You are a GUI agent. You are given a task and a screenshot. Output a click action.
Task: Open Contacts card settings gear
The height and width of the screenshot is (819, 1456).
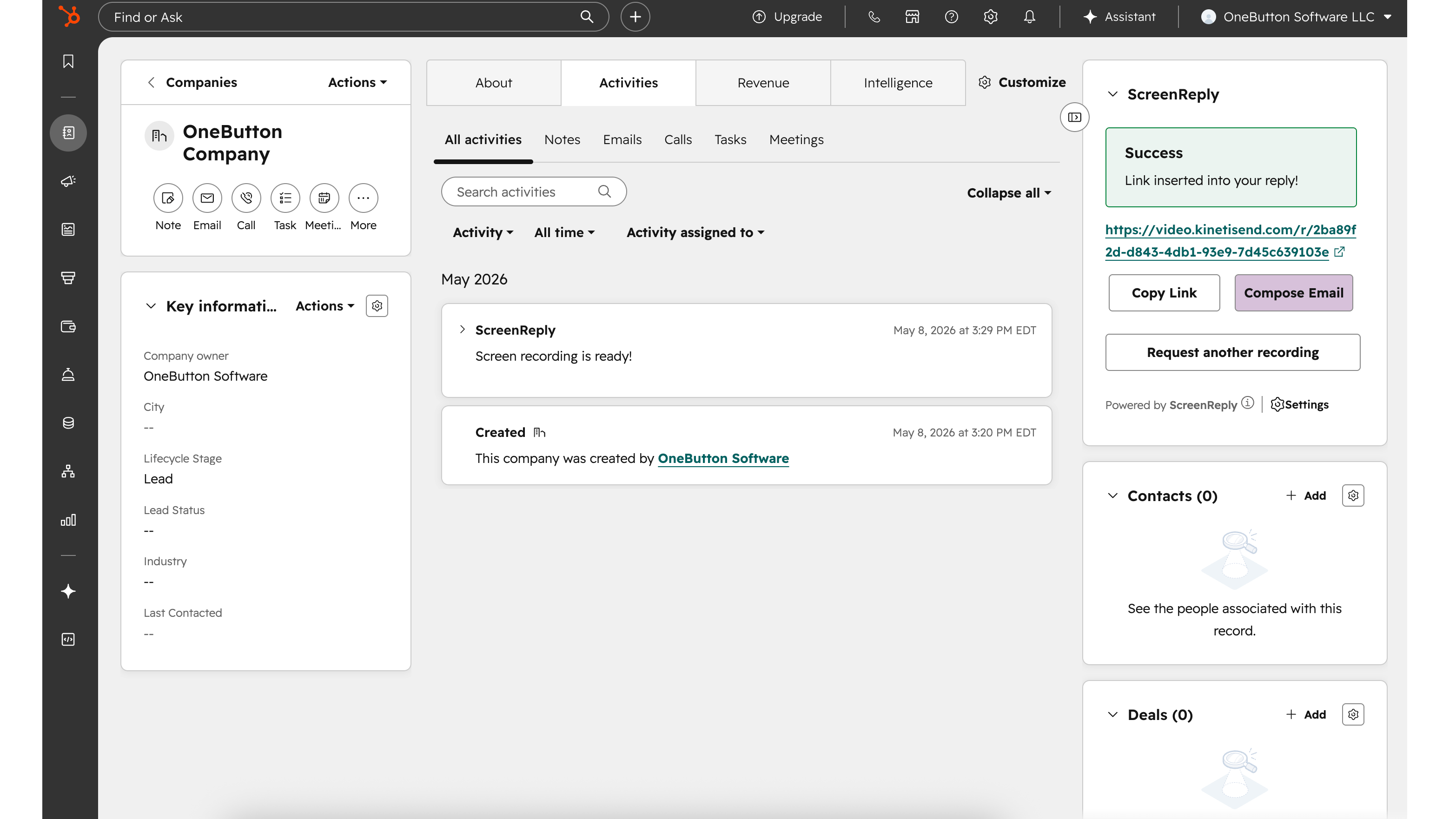tap(1353, 495)
